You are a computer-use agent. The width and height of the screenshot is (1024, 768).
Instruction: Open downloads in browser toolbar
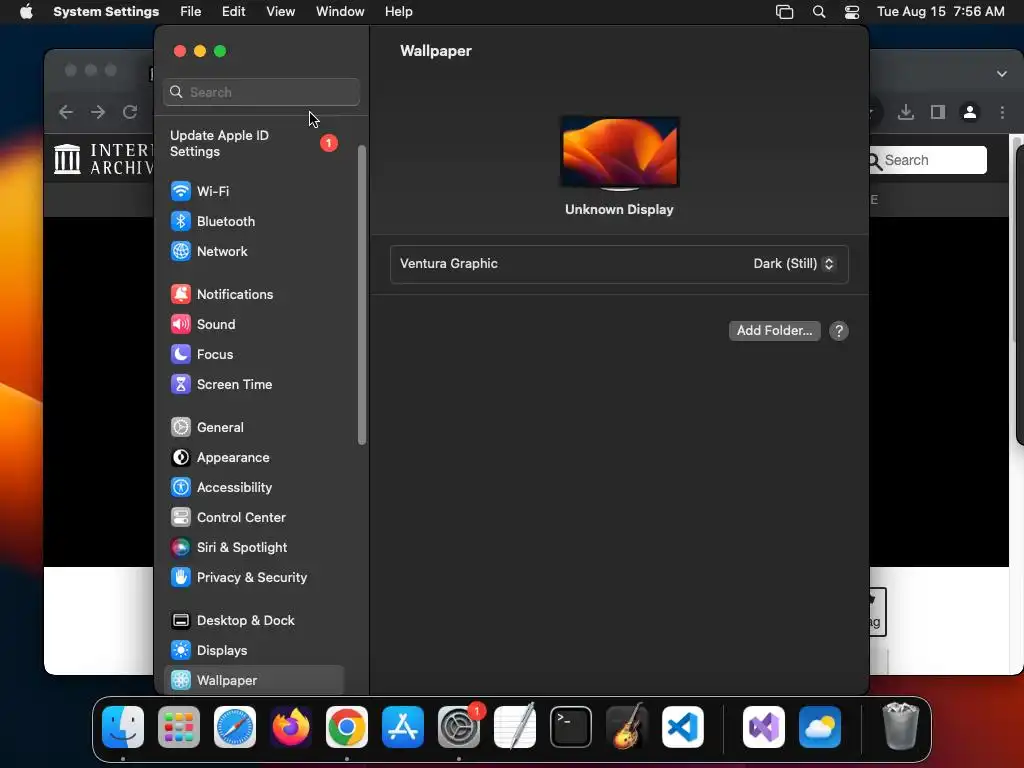tap(906, 112)
